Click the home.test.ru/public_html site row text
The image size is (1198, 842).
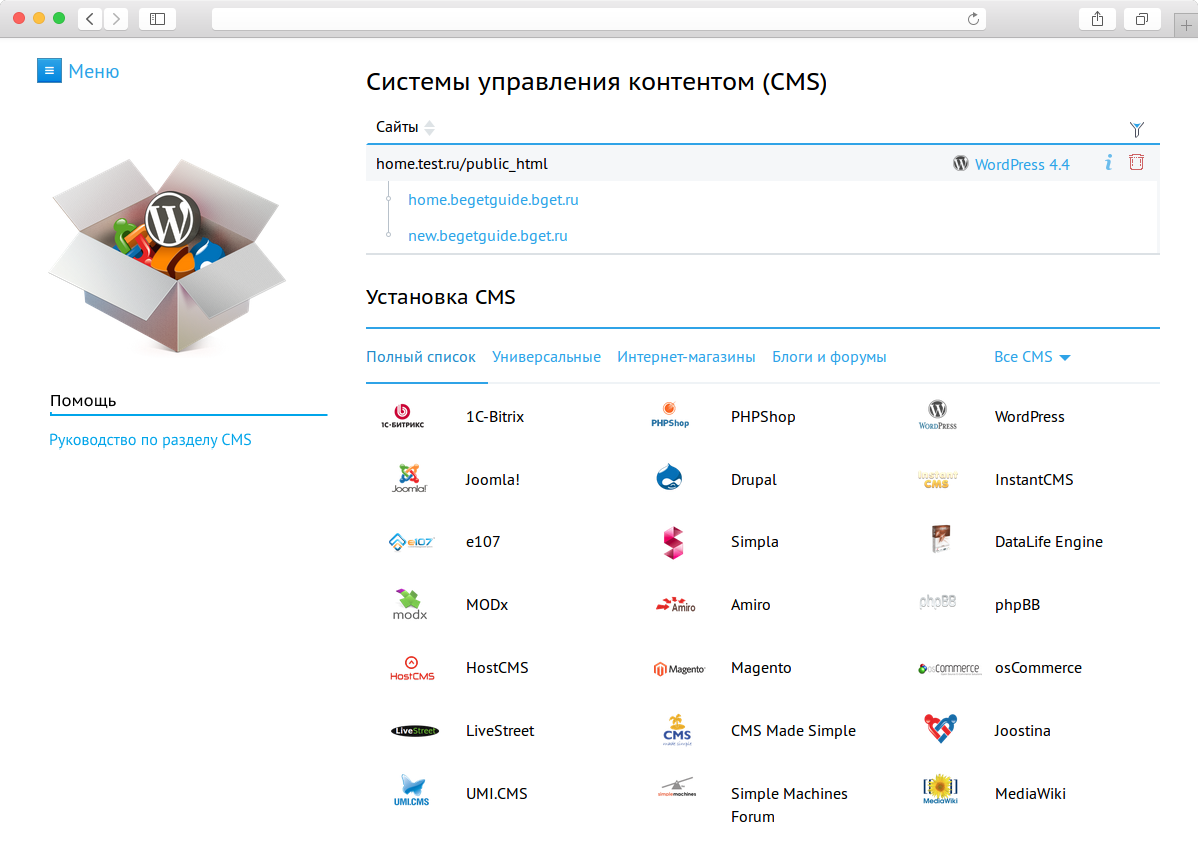point(461,164)
